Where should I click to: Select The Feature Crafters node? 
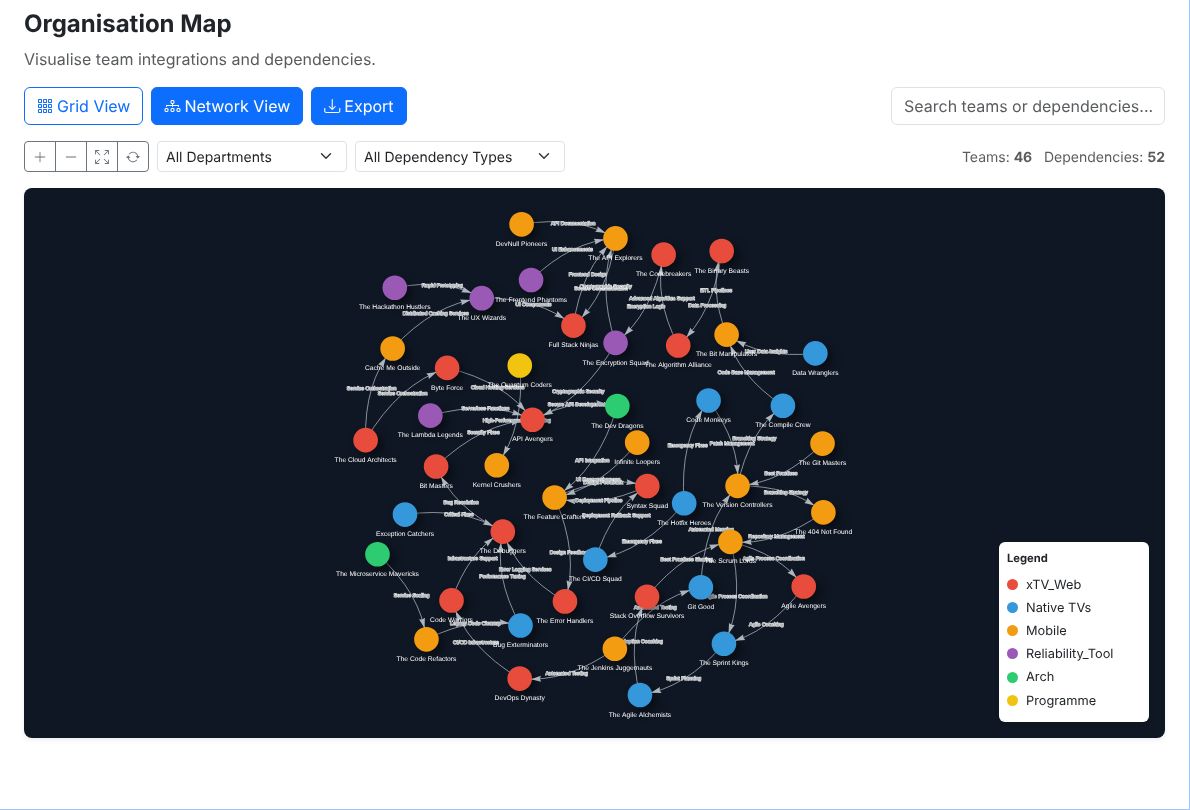click(x=555, y=498)
